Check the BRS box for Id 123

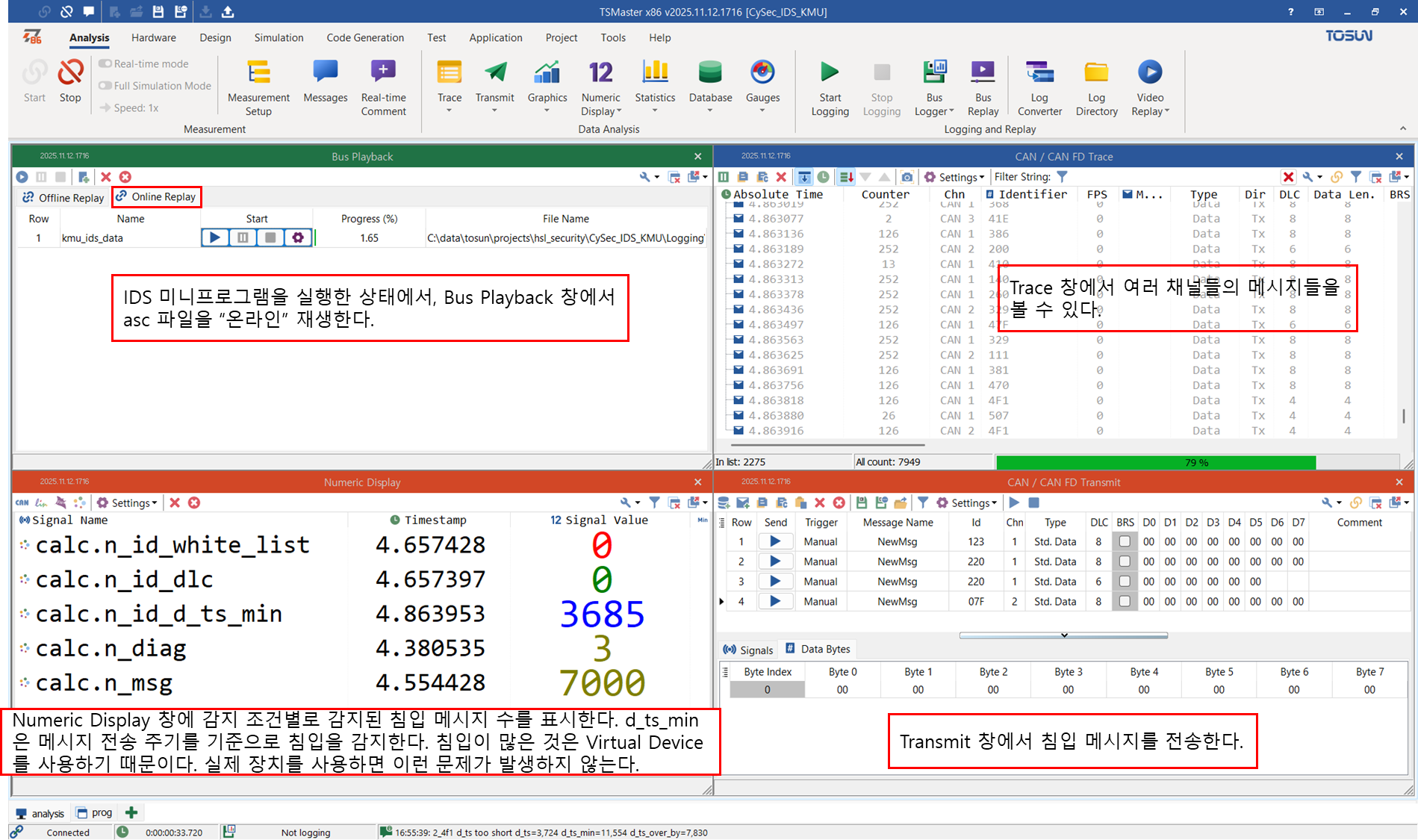pyautogui.click(x=1125, y=541)
